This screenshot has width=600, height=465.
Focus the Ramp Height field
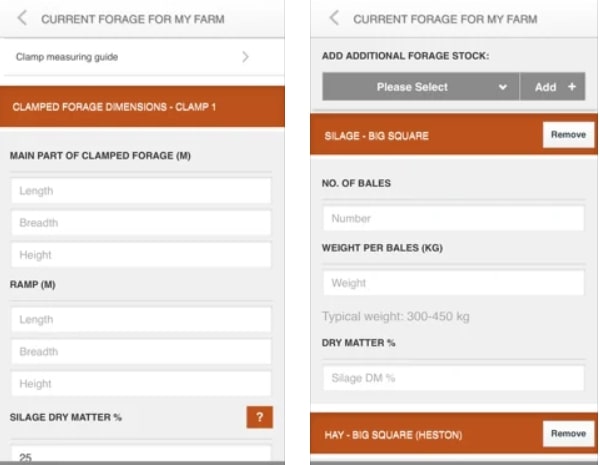click(x=141, y=383)
